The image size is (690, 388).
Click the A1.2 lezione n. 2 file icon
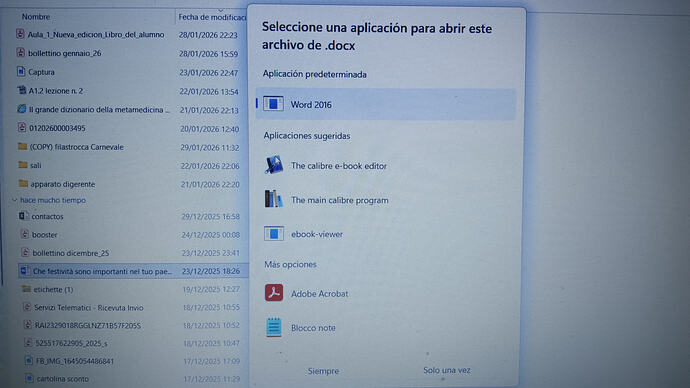point(22,90)
